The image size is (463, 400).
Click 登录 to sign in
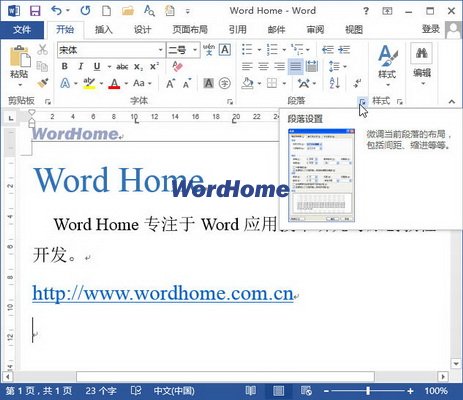(x=431, y=29)
